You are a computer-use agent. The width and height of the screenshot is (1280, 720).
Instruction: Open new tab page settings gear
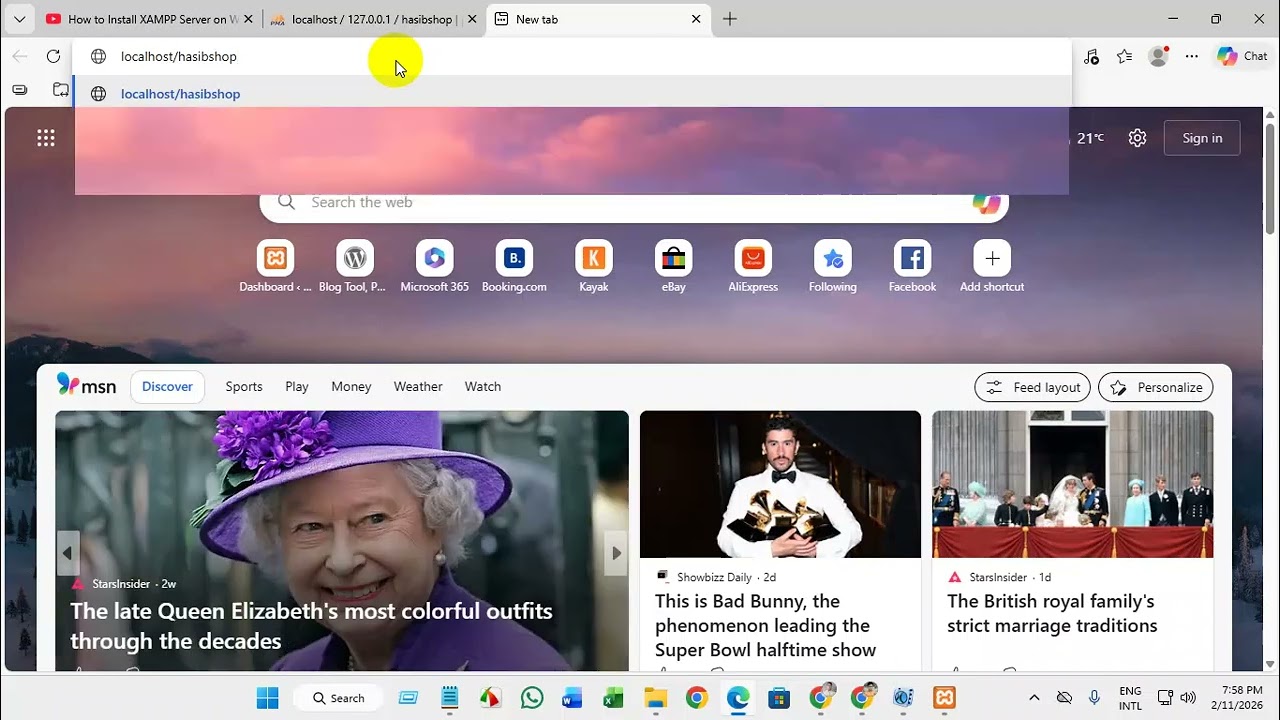pos(1137,138)
